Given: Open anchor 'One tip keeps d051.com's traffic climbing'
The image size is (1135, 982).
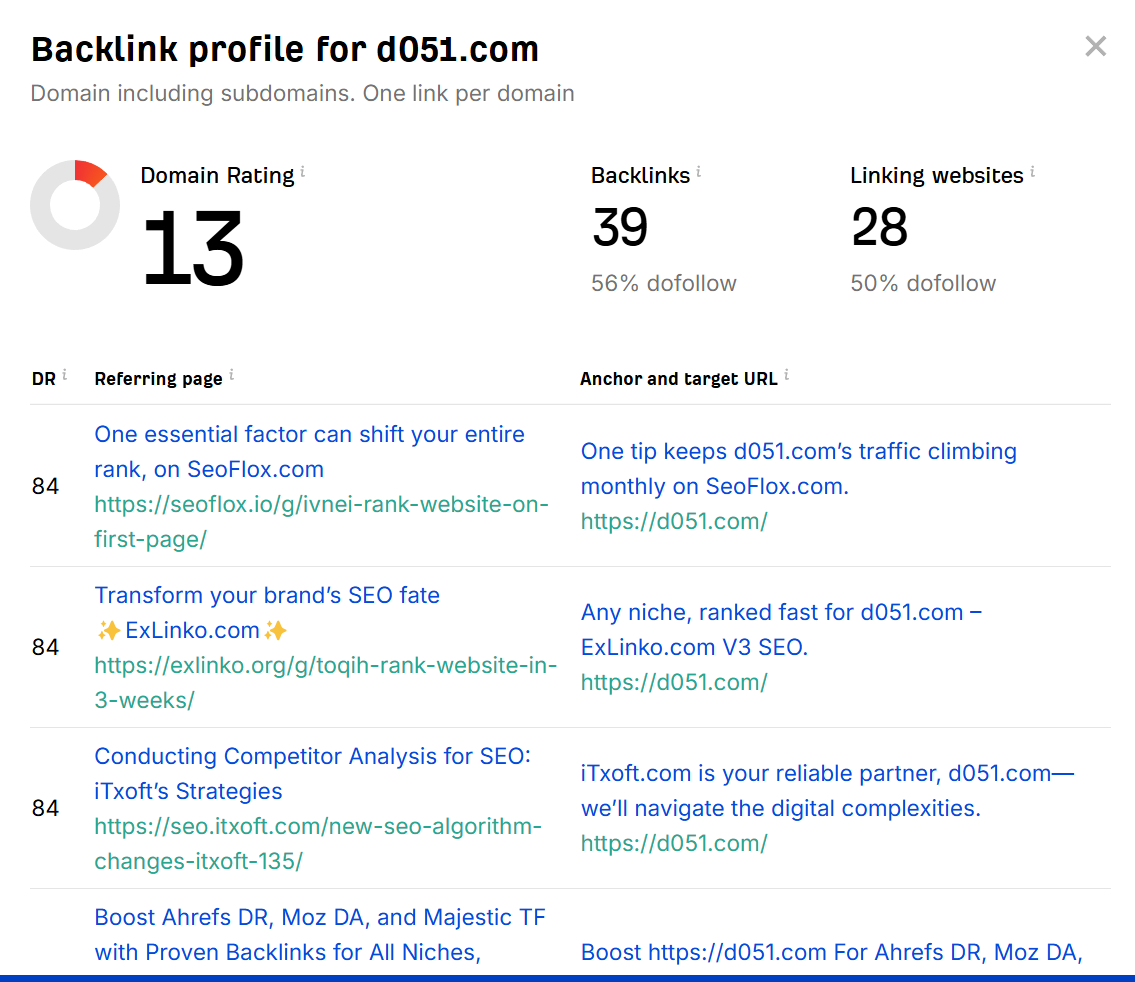Looking at the screenshot, I should [798, 469].
